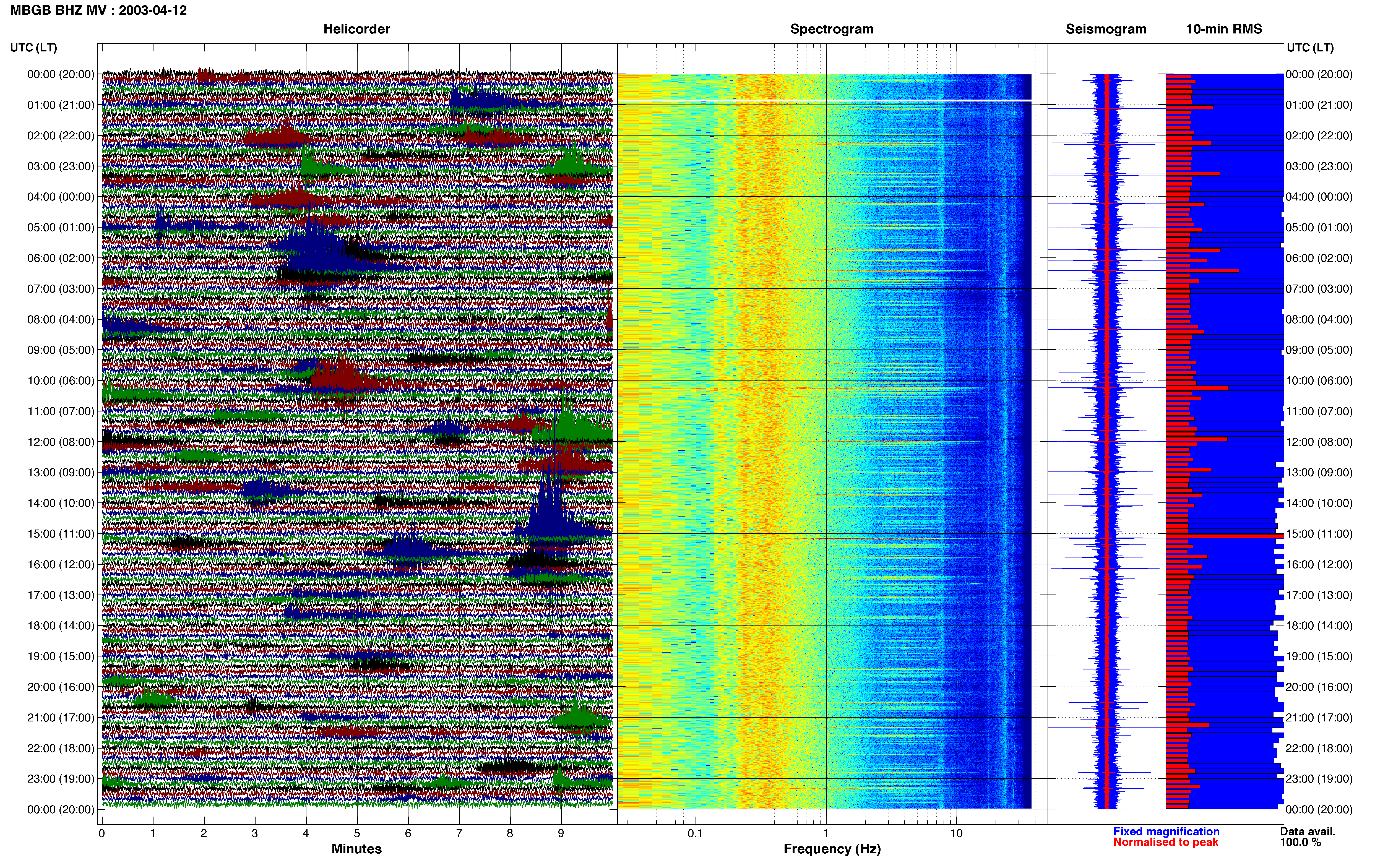This screenshot has width=1388, height=868.
Task: Select the "Spectrogram" panel heading
Action: click(x=832, y=29)
